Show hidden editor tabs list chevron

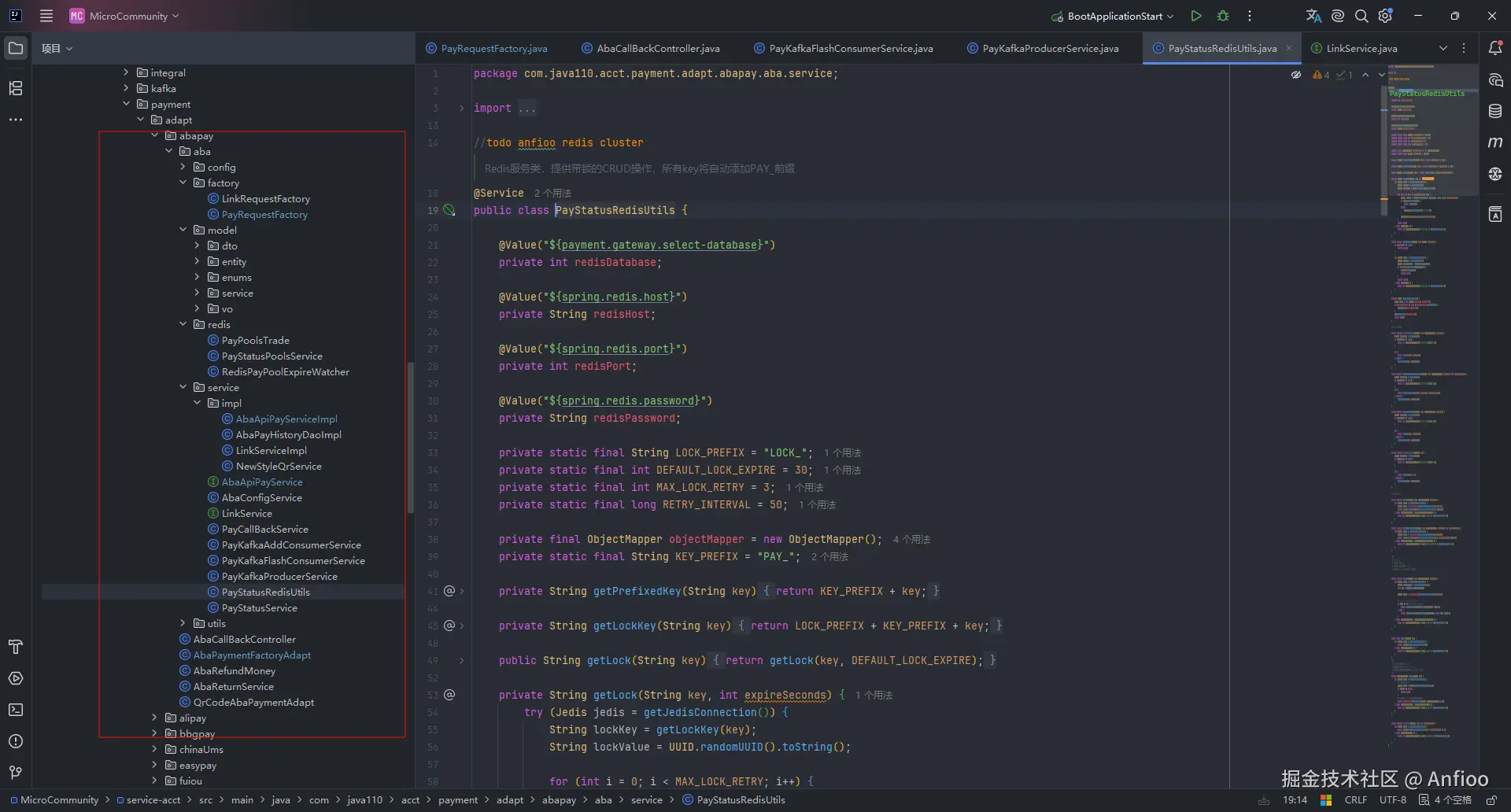pyautogui.click(x=1443, y=48)
